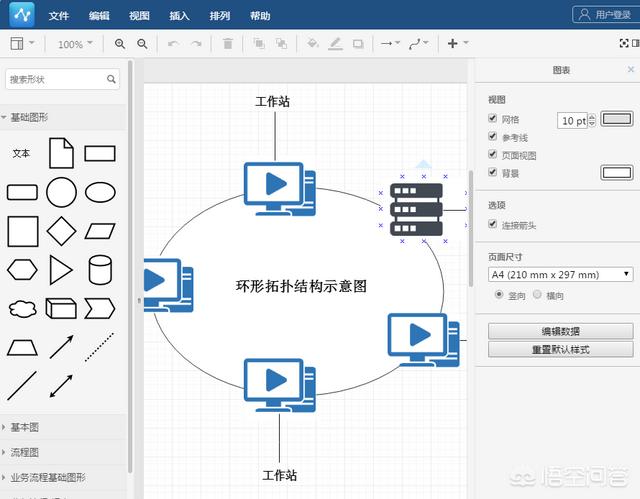Select the 3D cube shape

click(x=61, y=308)
